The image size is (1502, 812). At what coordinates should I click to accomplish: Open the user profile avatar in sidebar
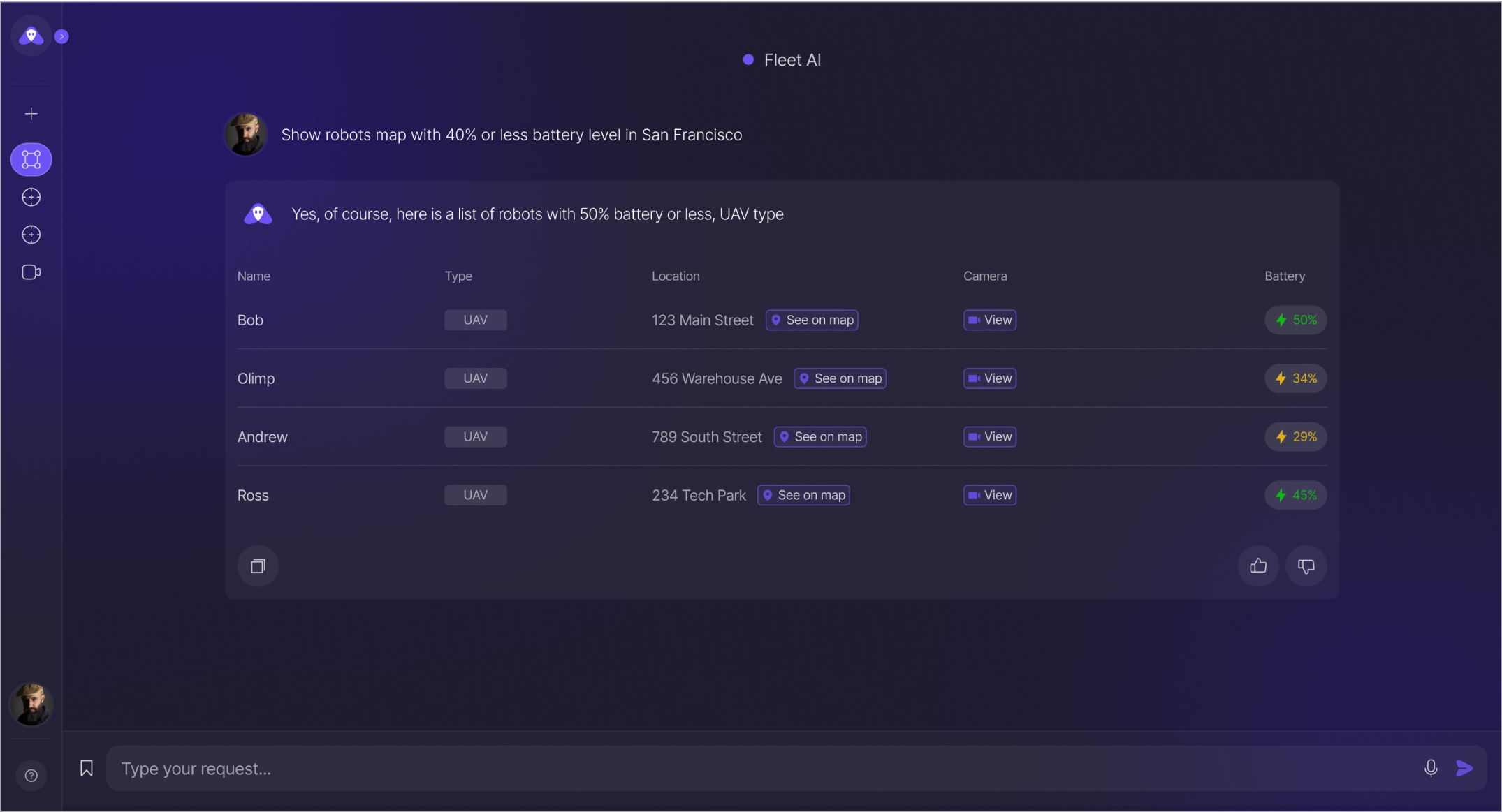point(31,704)
